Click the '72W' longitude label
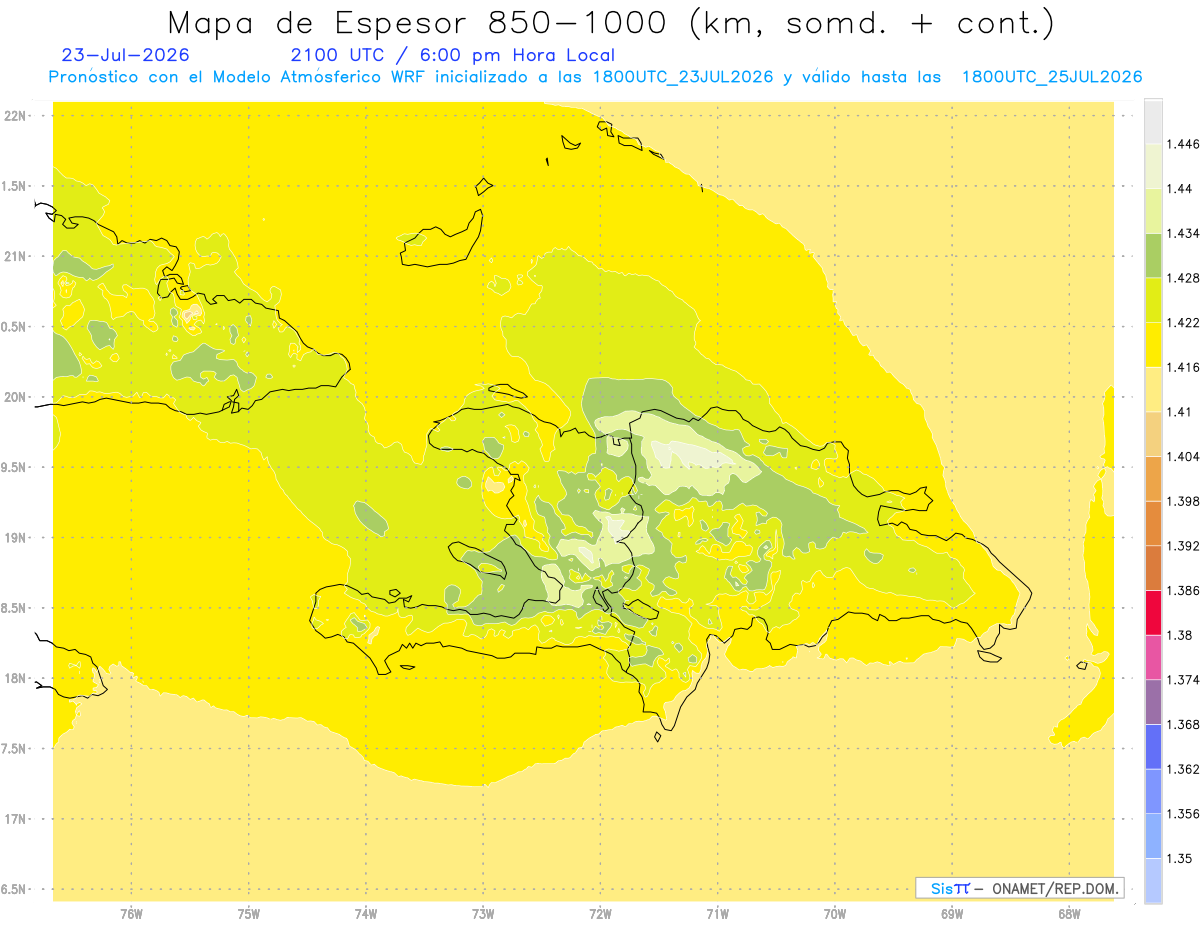Viewport: 1200px width, 927px height. 601,914
